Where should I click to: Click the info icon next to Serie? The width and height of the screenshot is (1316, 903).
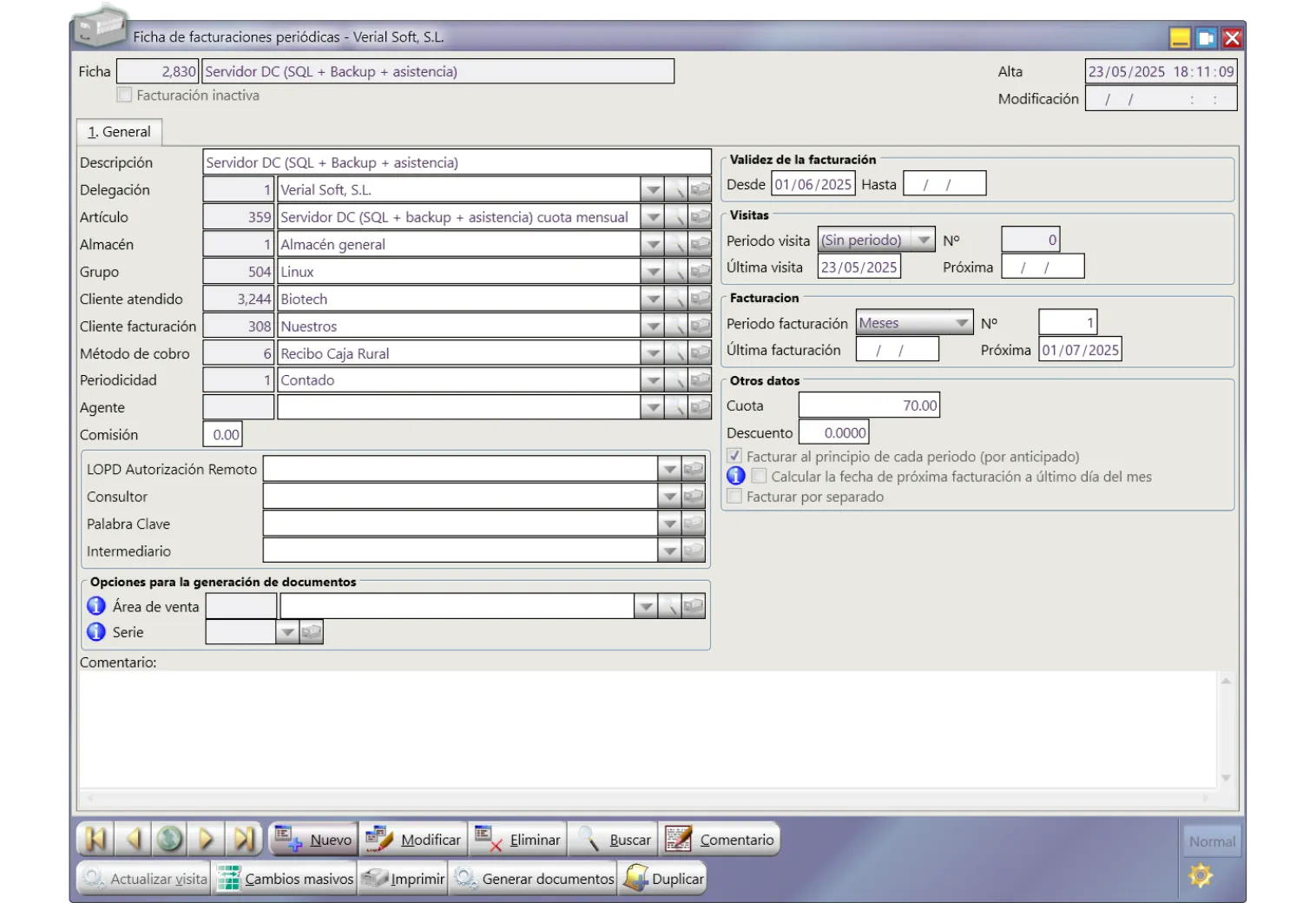click(x=96, y=632)
